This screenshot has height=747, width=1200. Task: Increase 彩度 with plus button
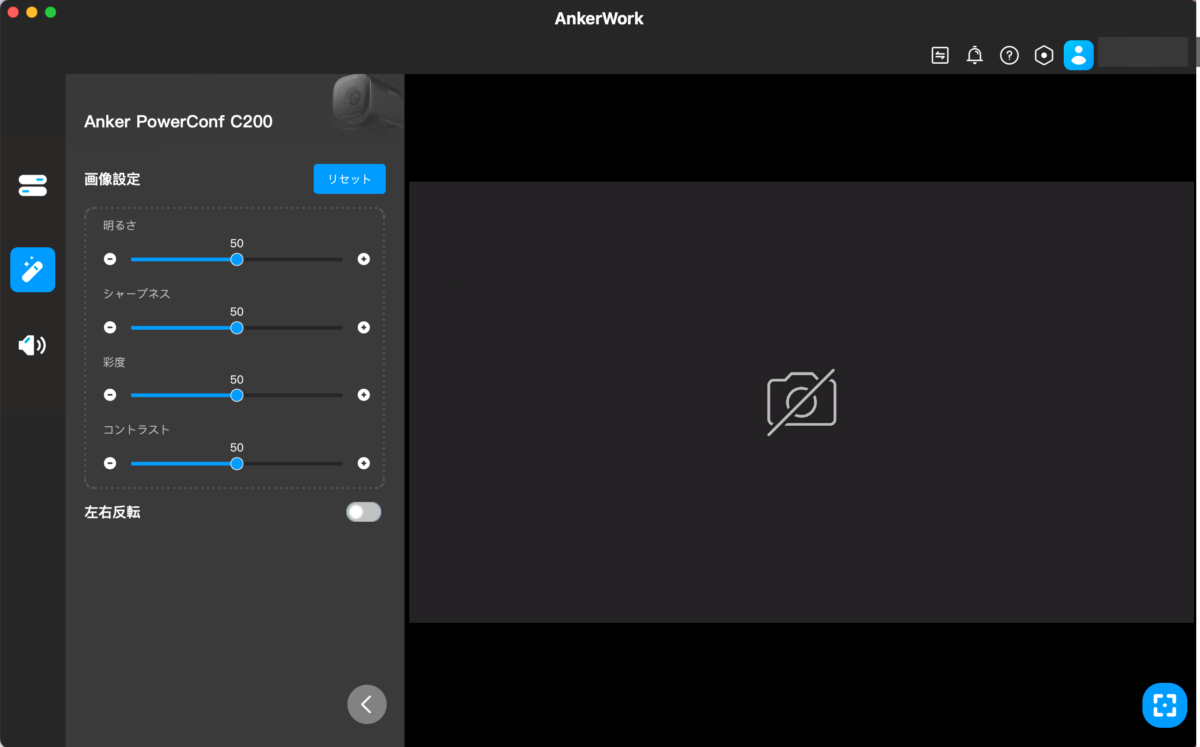(364, 395)
